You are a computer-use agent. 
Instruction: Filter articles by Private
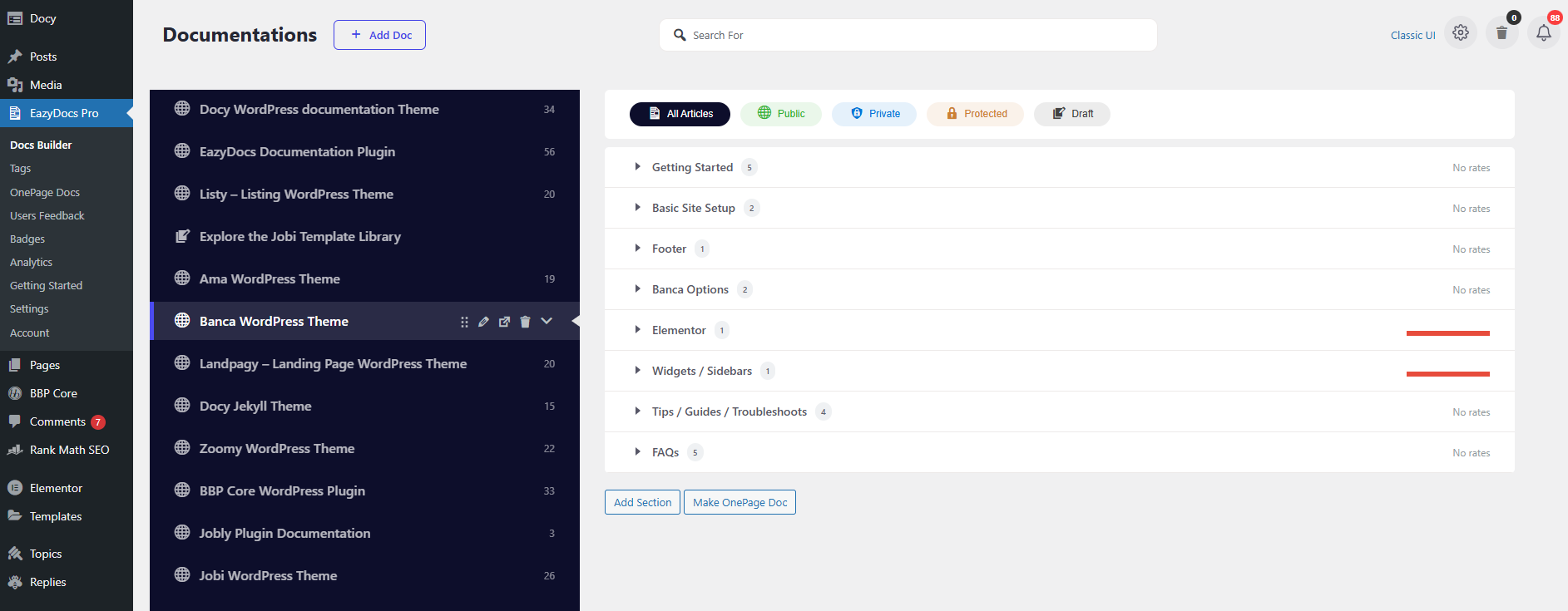point(874,114)
